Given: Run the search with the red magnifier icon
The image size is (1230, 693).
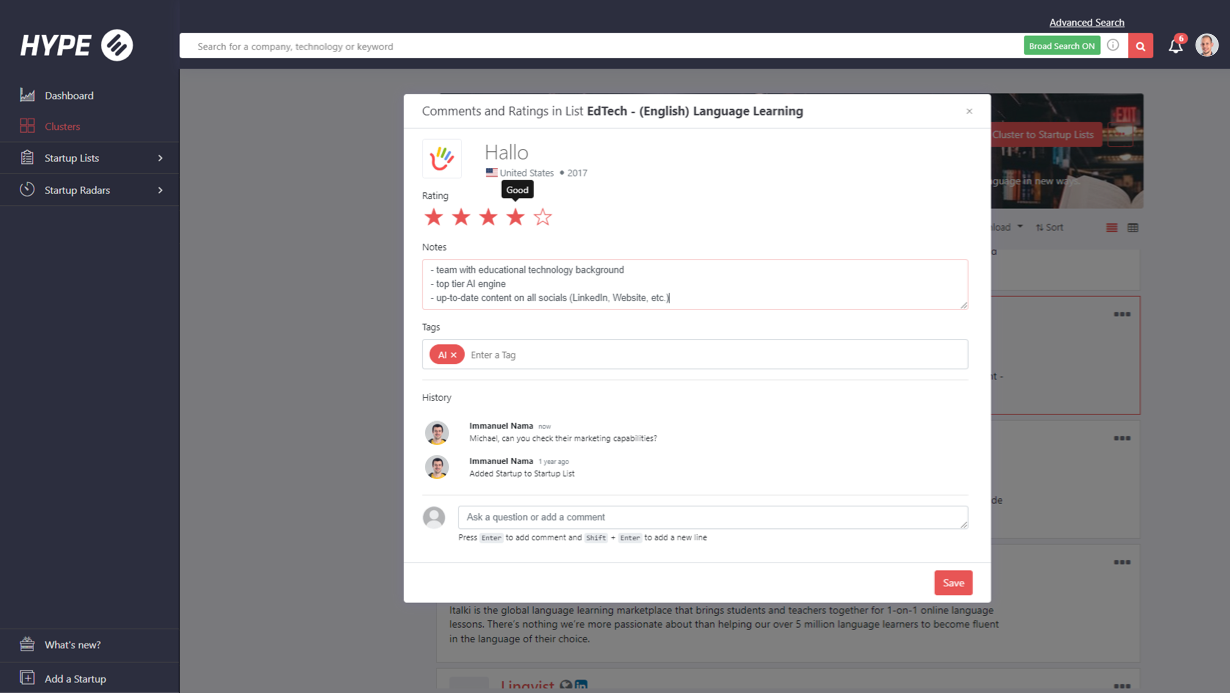Looking at the screenshot, I should (1140, 45).
